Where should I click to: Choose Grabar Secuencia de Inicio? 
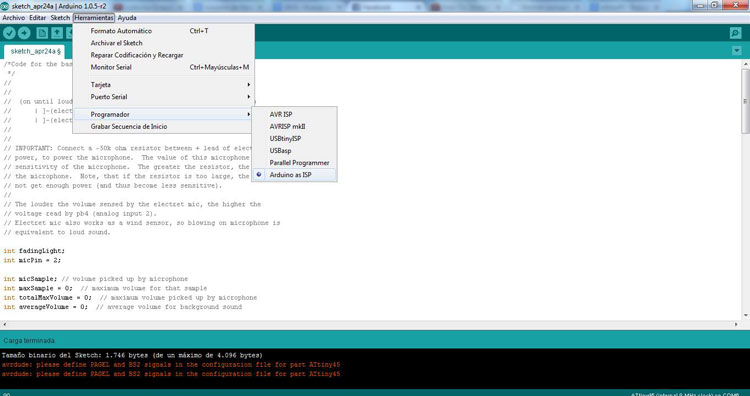(x=164, y=127)
